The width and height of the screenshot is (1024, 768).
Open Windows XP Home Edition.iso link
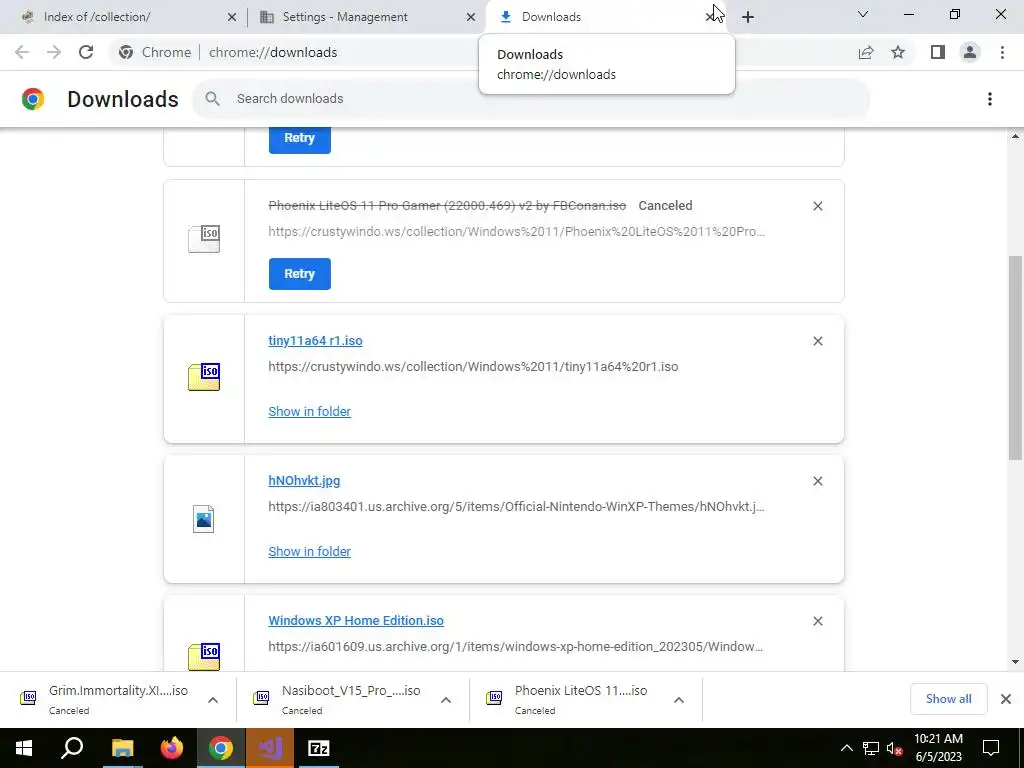pos(356,621)
